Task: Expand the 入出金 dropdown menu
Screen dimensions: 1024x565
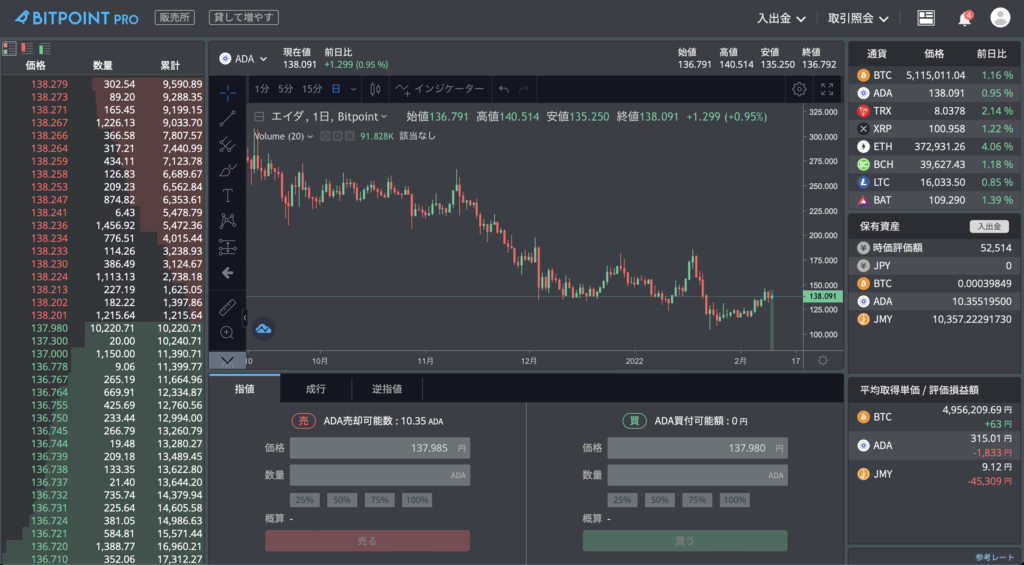Action: [781, 18]
